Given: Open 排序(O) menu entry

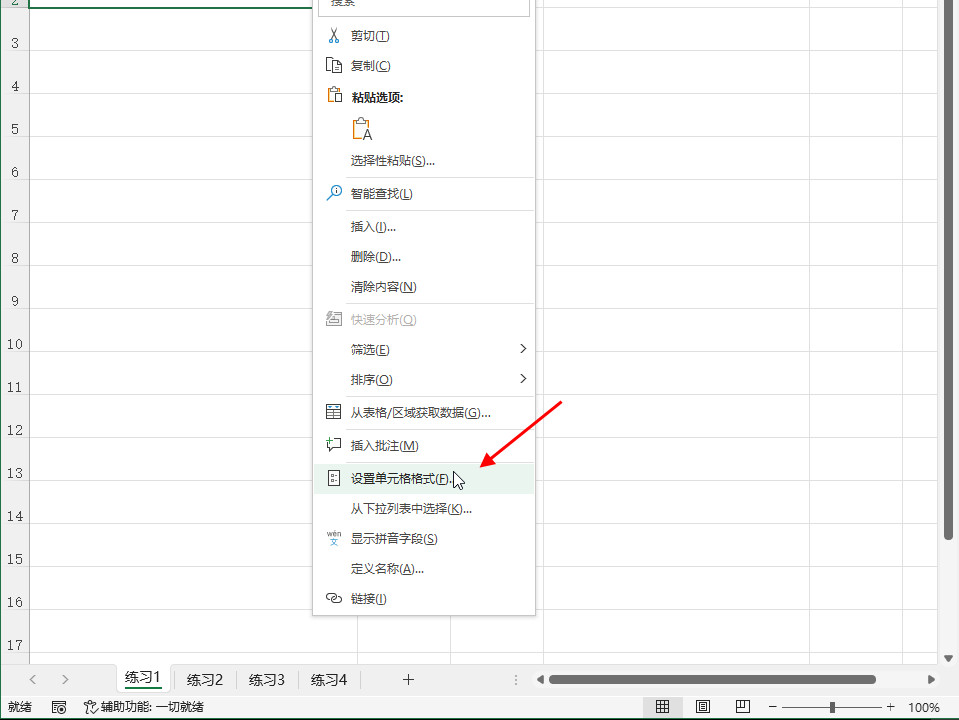Looking at the screenshot, I should click(x=423, y=379).
